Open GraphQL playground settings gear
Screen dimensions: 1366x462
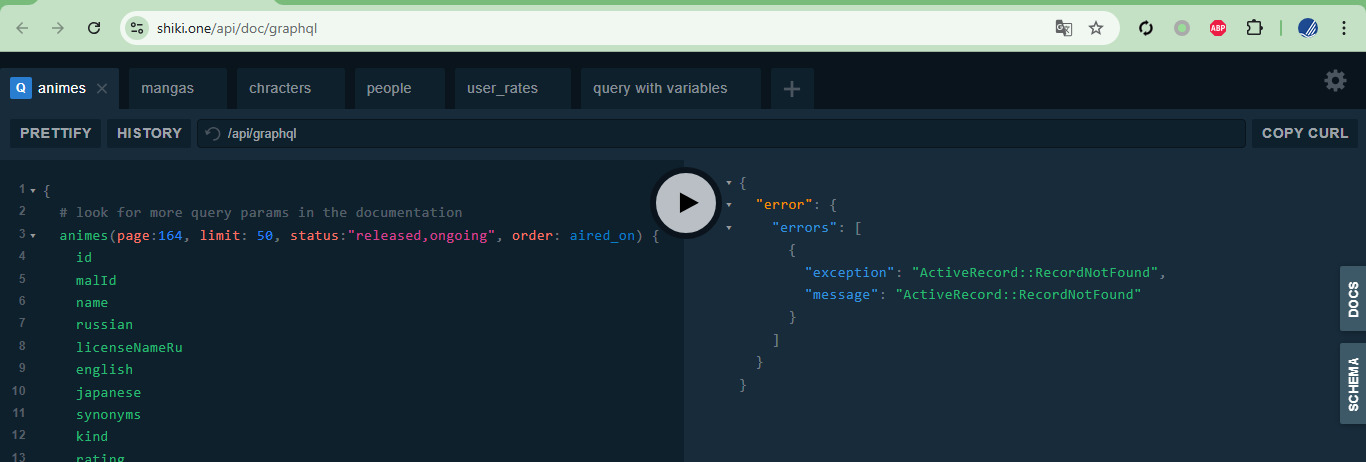pos(1335,81)
